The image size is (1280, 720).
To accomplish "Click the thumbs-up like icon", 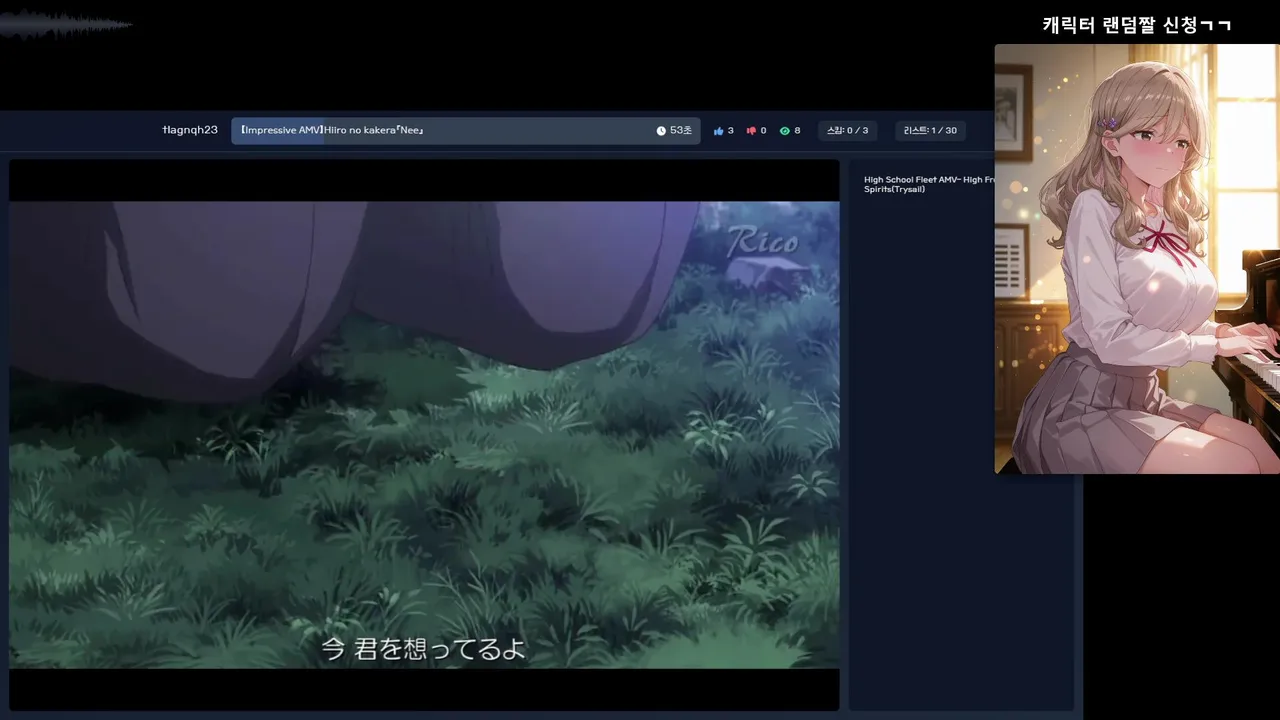I will coord(718,131).
